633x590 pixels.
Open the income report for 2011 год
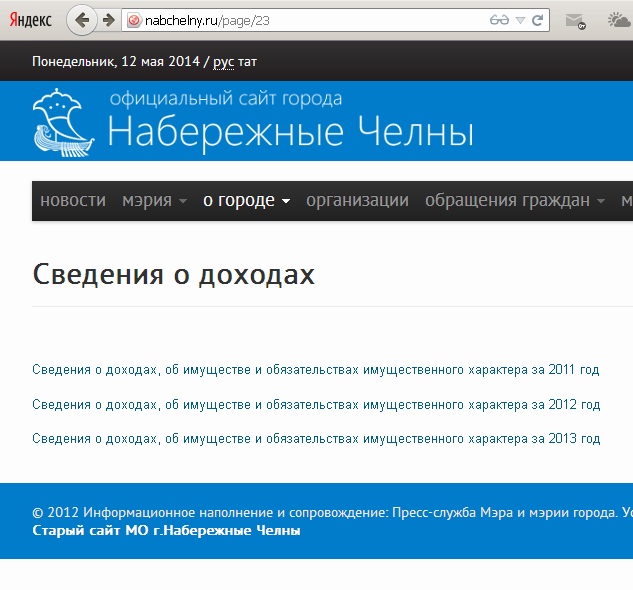[315, 370]
